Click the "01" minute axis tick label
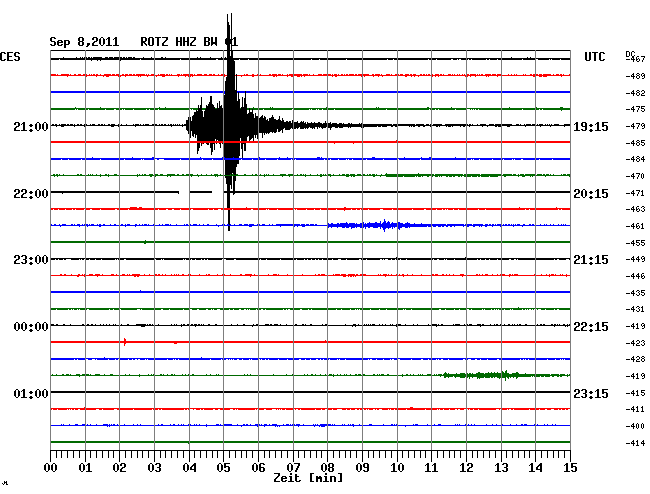This screenshot has width=650, height=494. (85, 468)
